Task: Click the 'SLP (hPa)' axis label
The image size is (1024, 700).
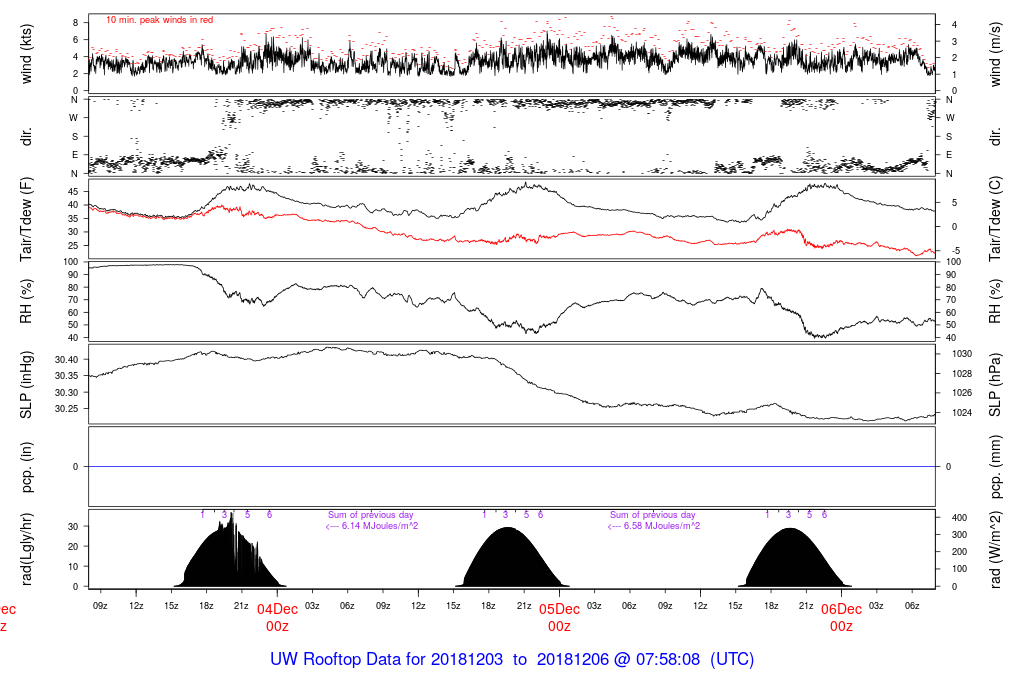Action: 995,385
